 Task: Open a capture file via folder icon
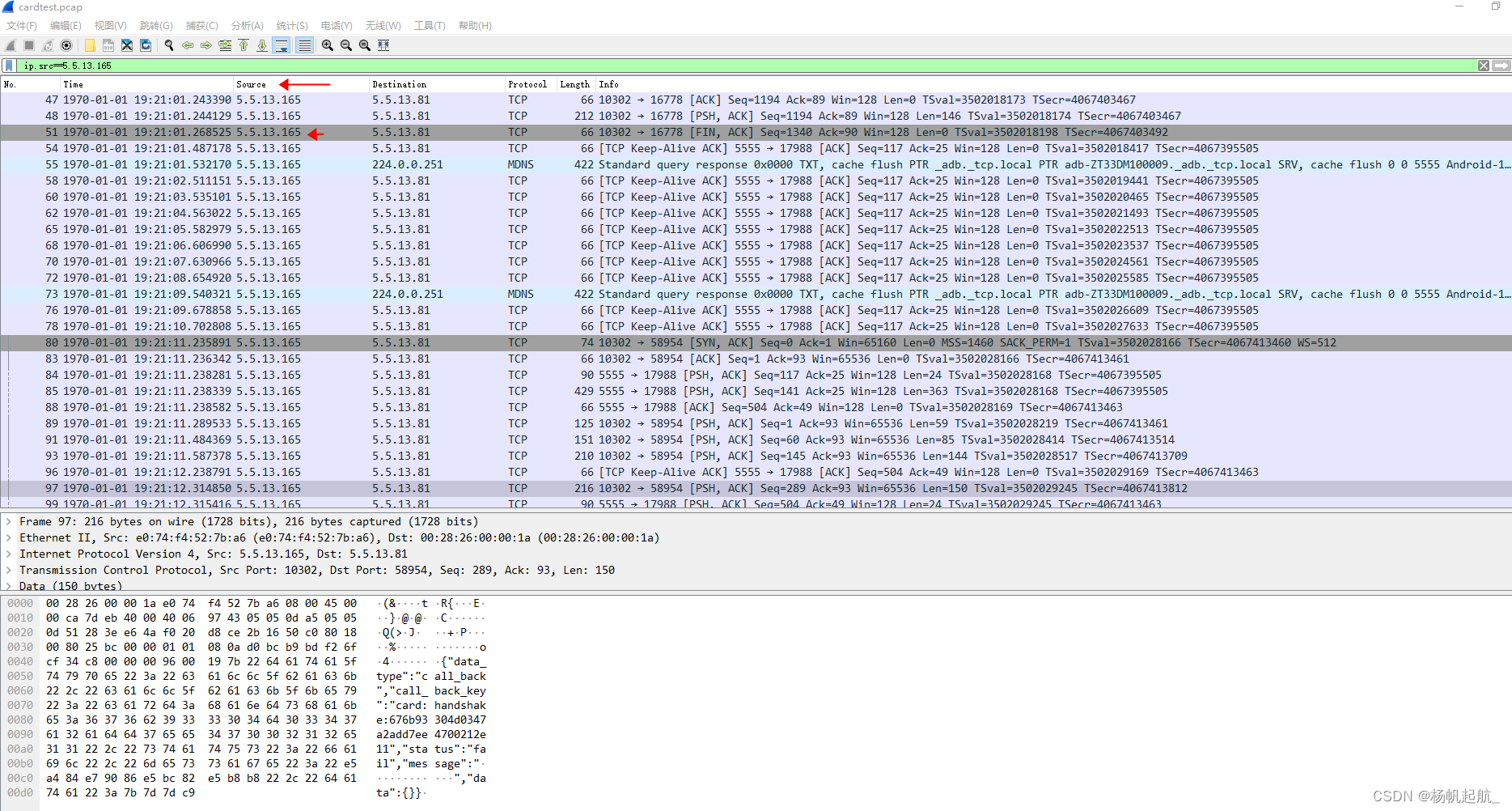(90, 45)
